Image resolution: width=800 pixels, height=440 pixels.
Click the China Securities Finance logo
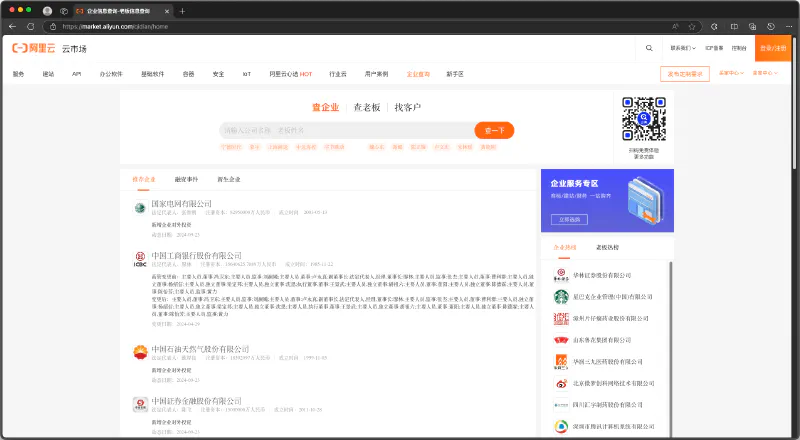tap(140, 404)
